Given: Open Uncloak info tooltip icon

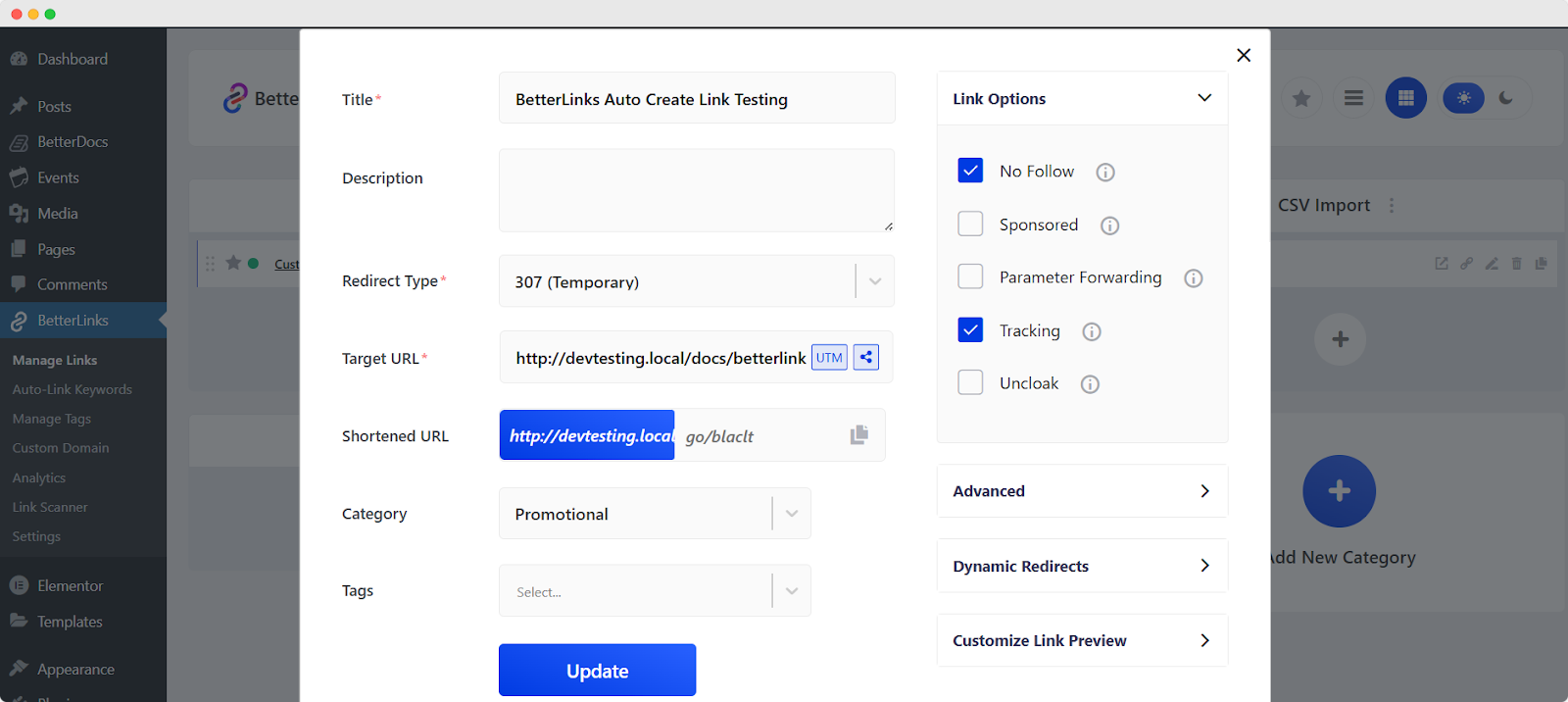Looking at the screenshot, I should point(1090,384).
